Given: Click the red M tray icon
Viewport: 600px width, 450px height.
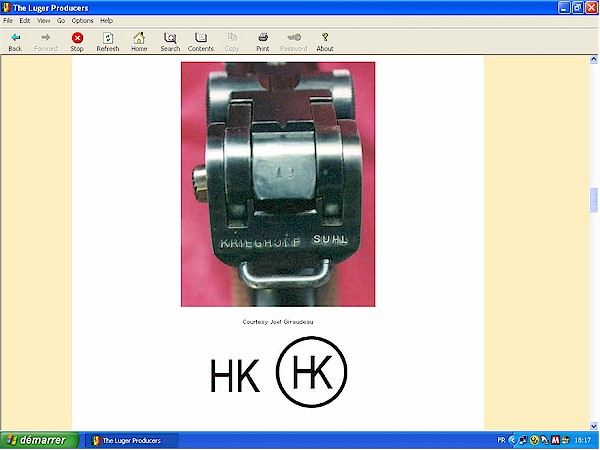Looking at the screenshot, I should (555, 440).
